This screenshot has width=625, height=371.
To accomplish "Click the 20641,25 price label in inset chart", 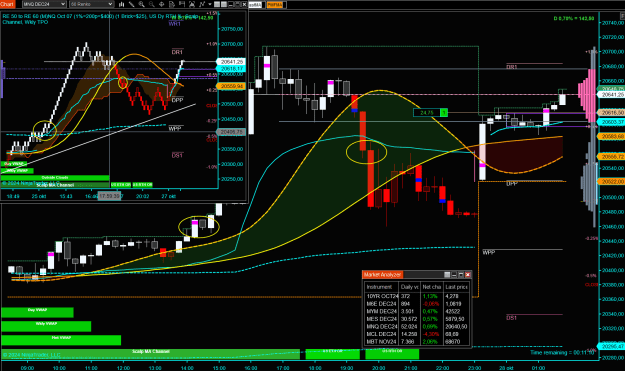I will point(231,62).
